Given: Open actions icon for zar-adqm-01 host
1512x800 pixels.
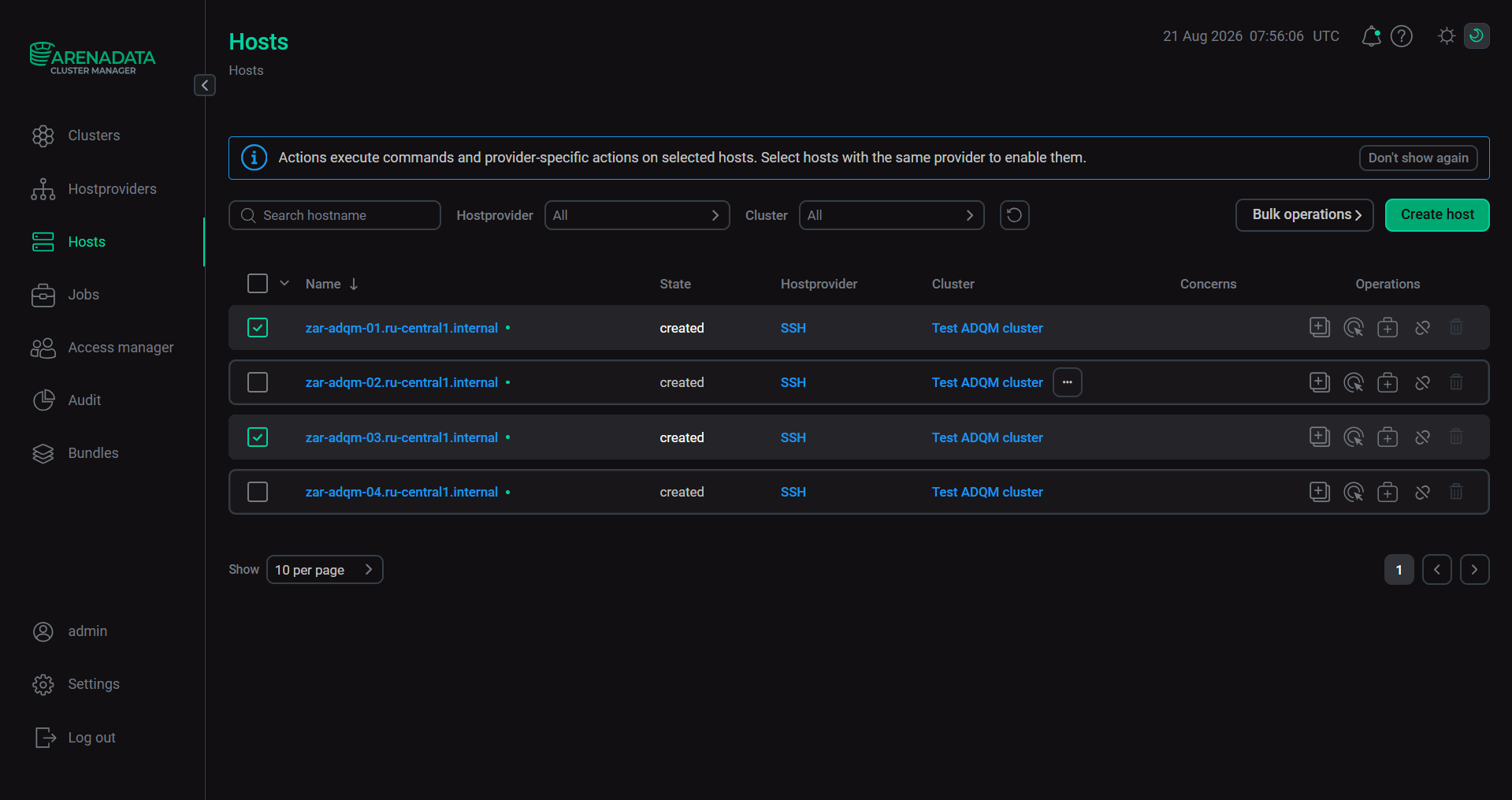Looking at the screenshot, I should tap(1354, 327).
